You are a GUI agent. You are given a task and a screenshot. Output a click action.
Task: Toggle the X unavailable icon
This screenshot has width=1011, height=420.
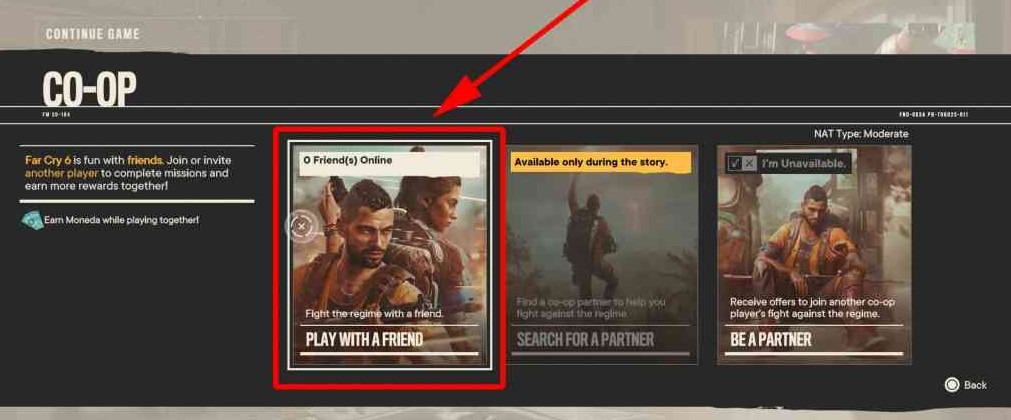(749, 164)
